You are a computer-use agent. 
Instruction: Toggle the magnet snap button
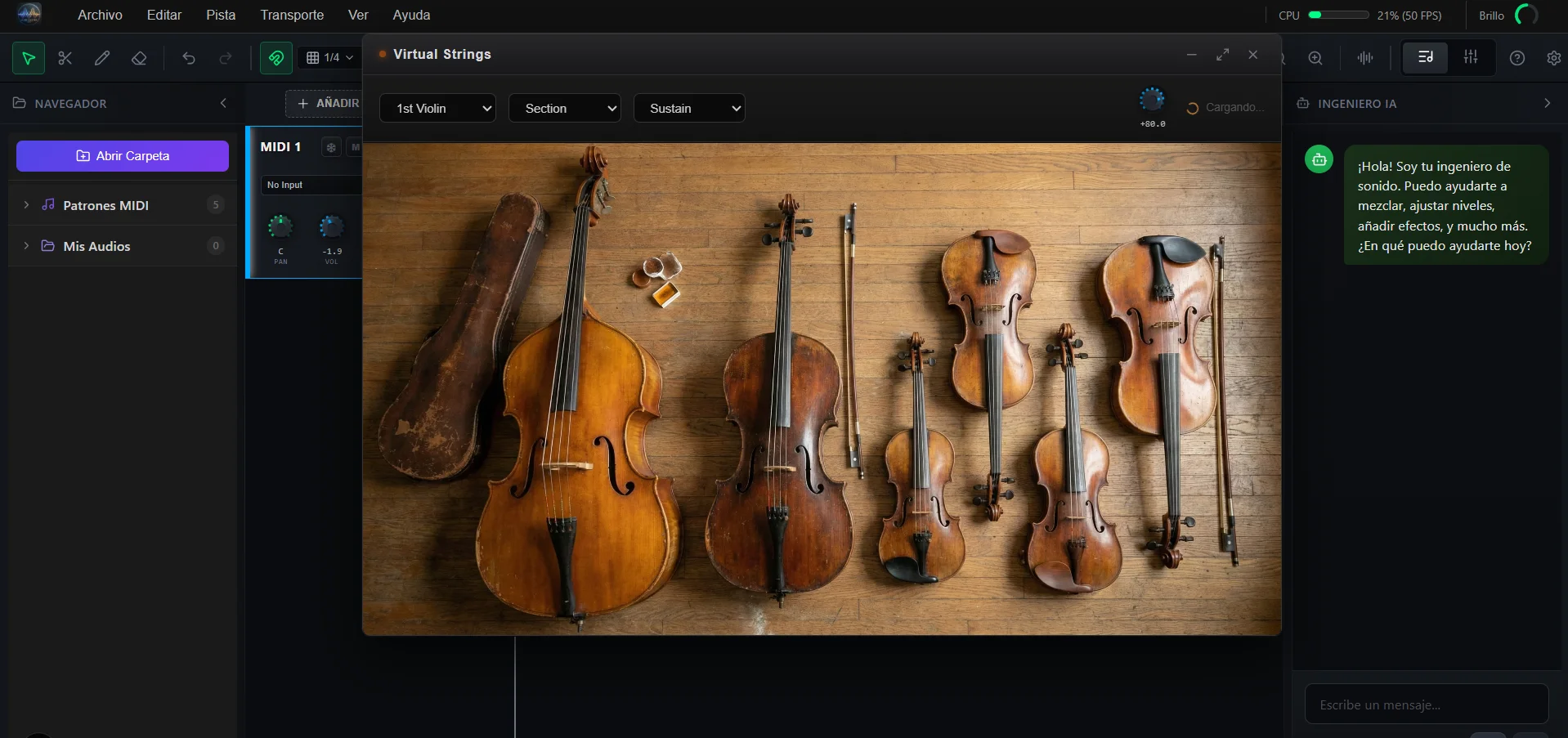click(276, 58)
